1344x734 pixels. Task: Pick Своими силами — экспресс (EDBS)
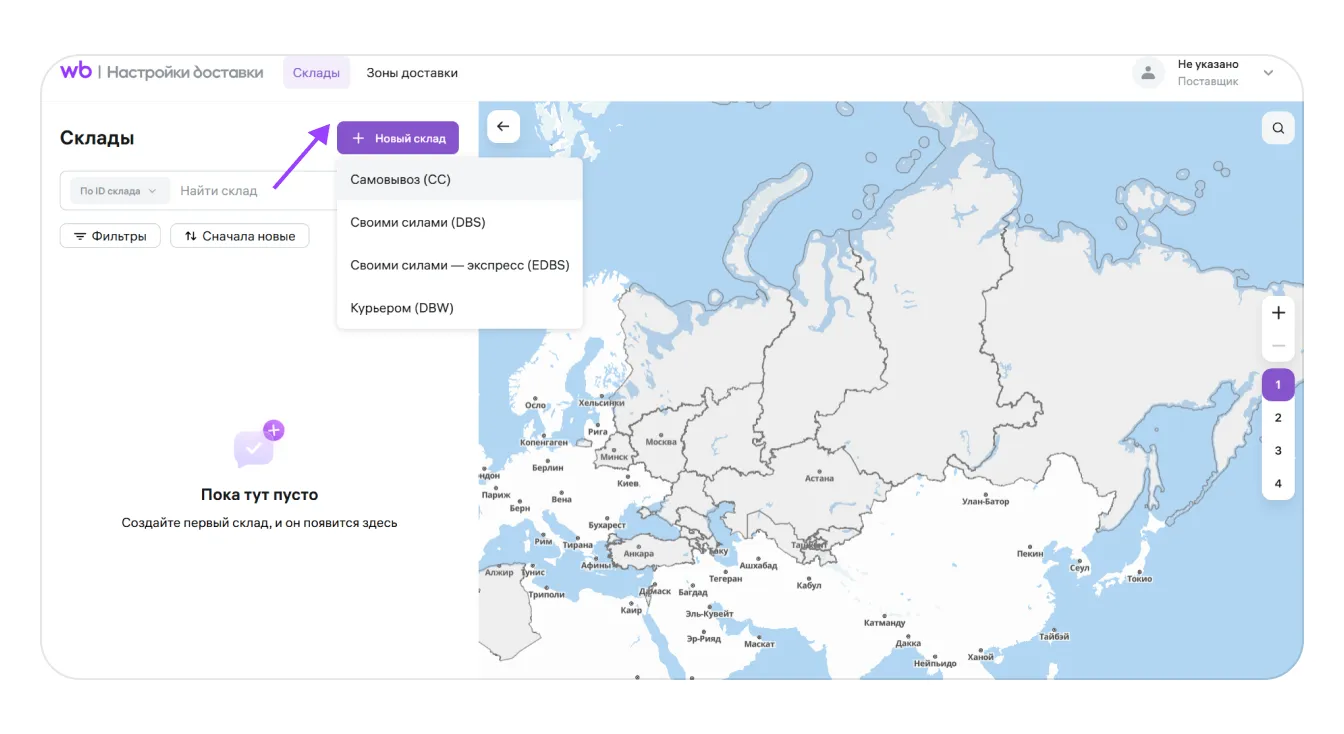[x=459, y=265]
